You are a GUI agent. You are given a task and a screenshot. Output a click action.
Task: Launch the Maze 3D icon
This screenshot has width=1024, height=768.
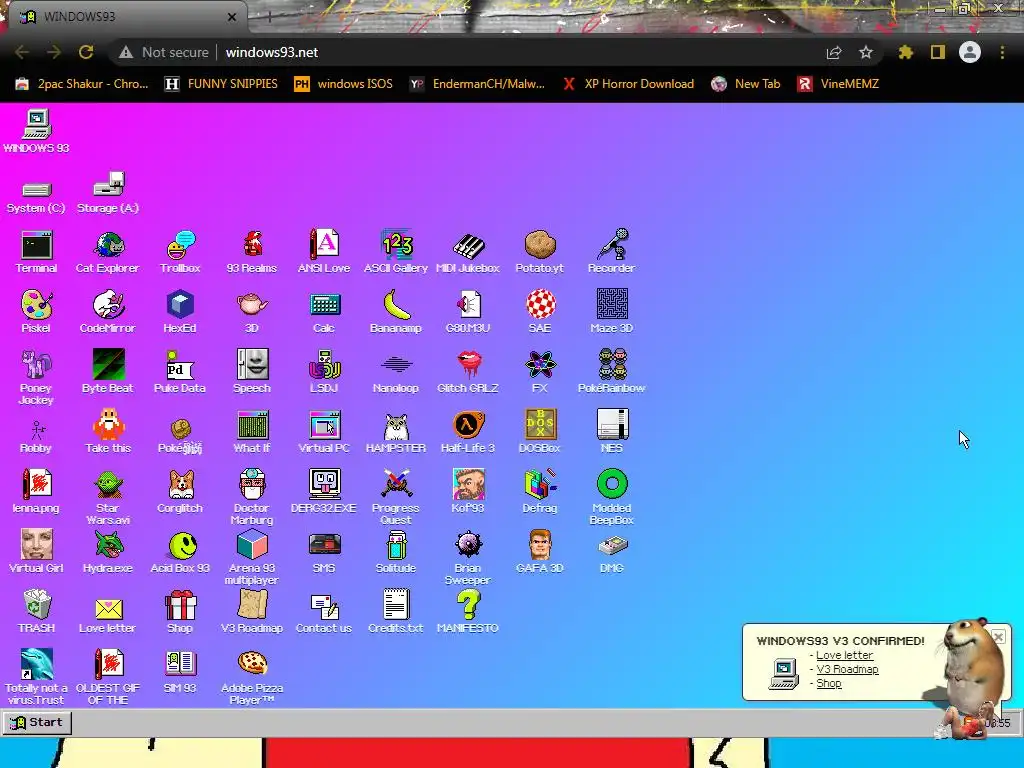coord(612,312)
